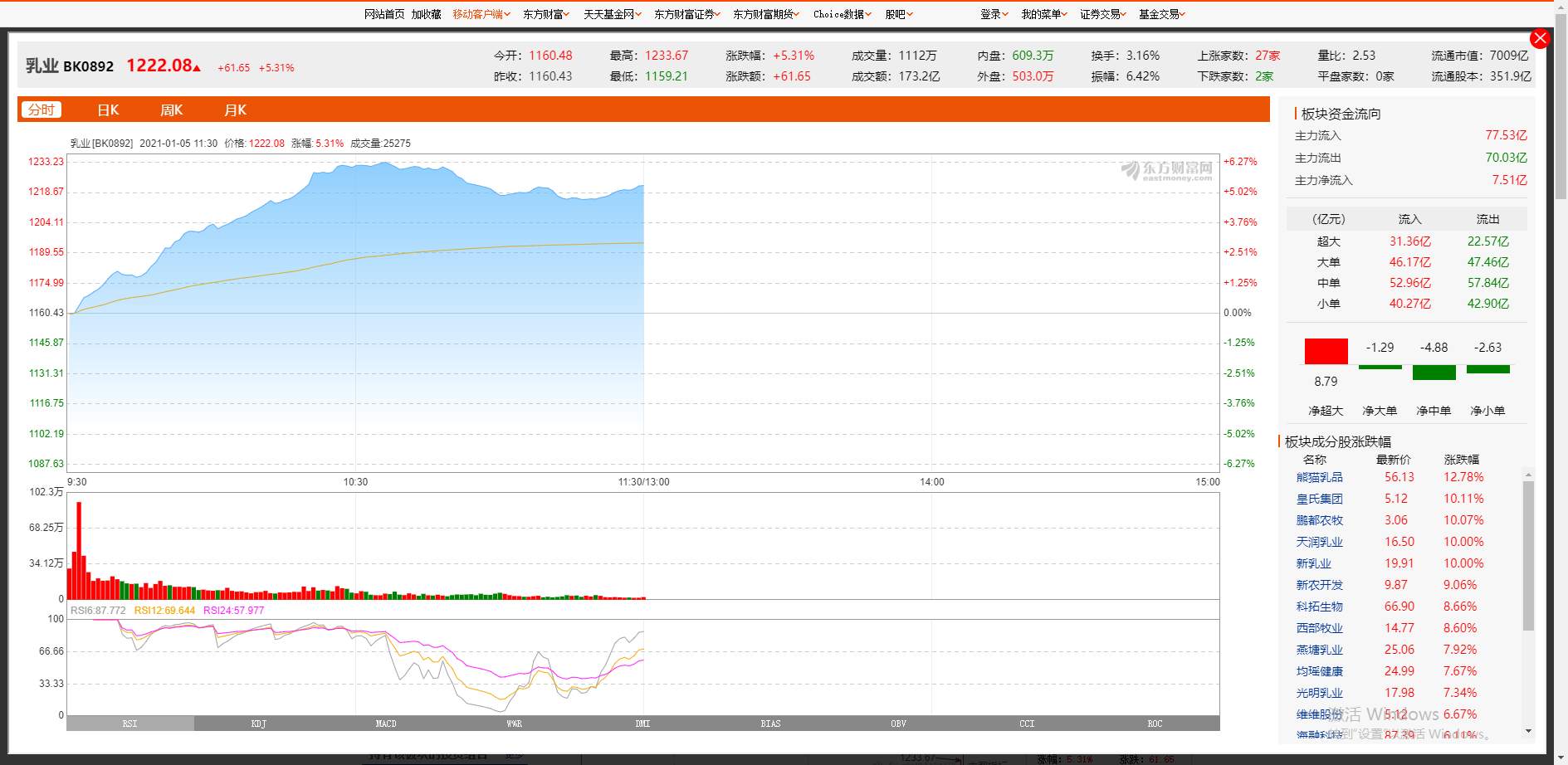The image size is (1568, 765).
Task: Select the OBV indicator tab
Action: pos(899,724)
